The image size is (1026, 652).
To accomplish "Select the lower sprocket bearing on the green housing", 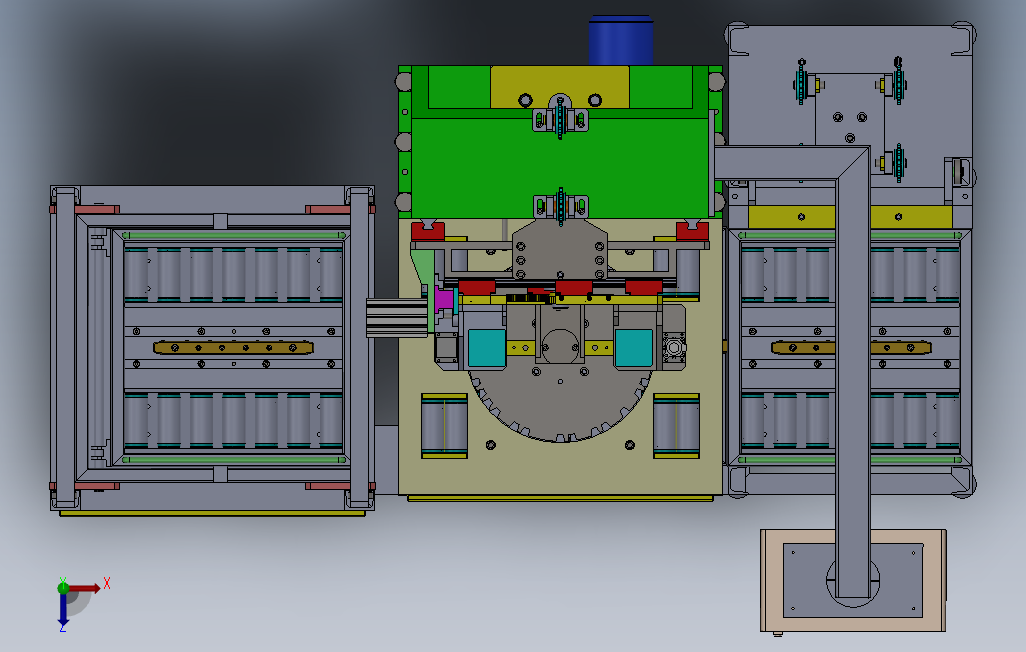I will pos(560,206).
